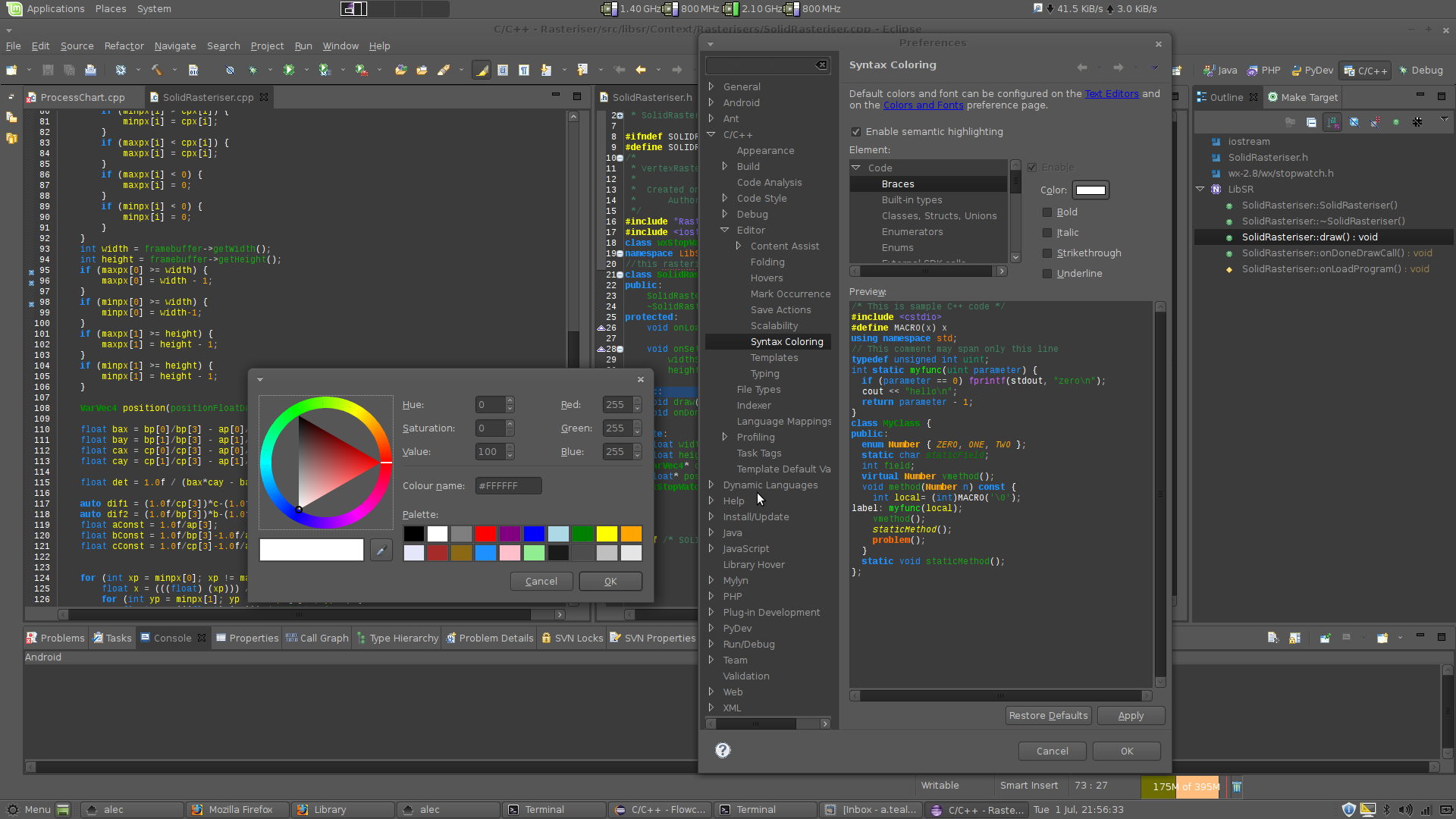This screenshot has height=819, width=1456.
Task: Select Syntax Coloring in preferences tree
Action: point(786,341)
